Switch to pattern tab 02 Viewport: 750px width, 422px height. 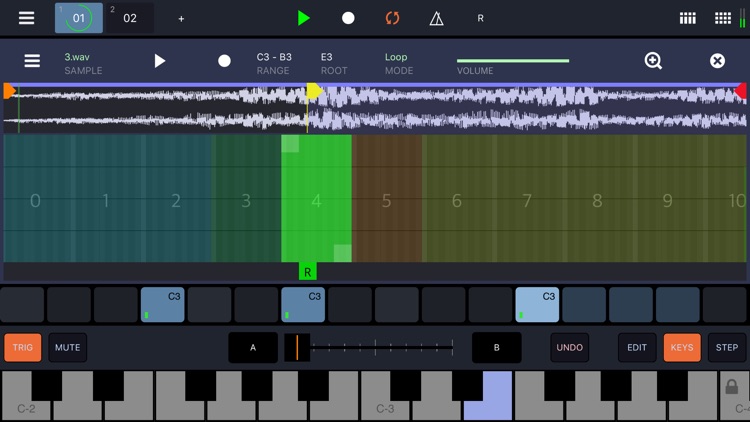coord(130,18)
